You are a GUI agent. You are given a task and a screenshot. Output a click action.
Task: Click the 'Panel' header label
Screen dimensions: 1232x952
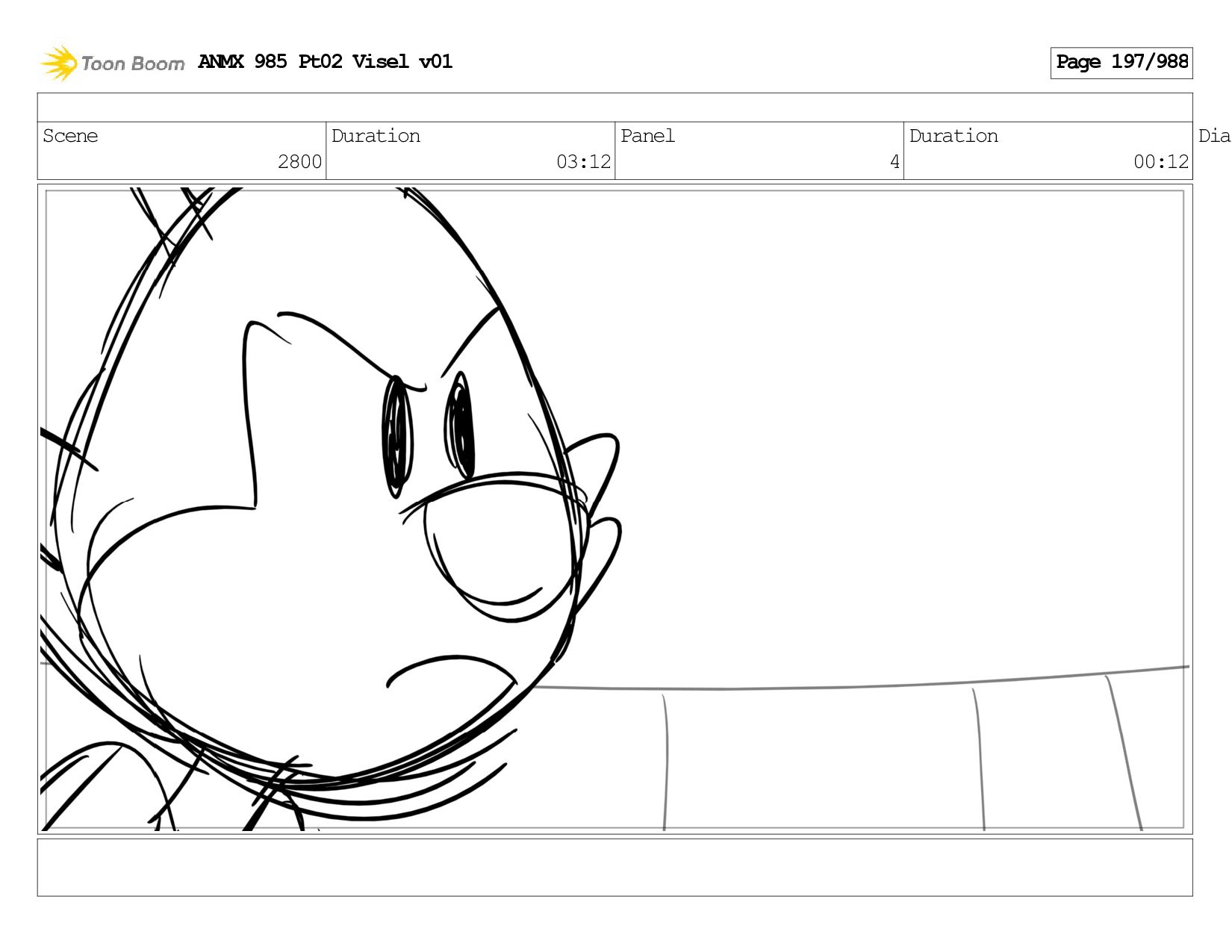coord(647,136)
